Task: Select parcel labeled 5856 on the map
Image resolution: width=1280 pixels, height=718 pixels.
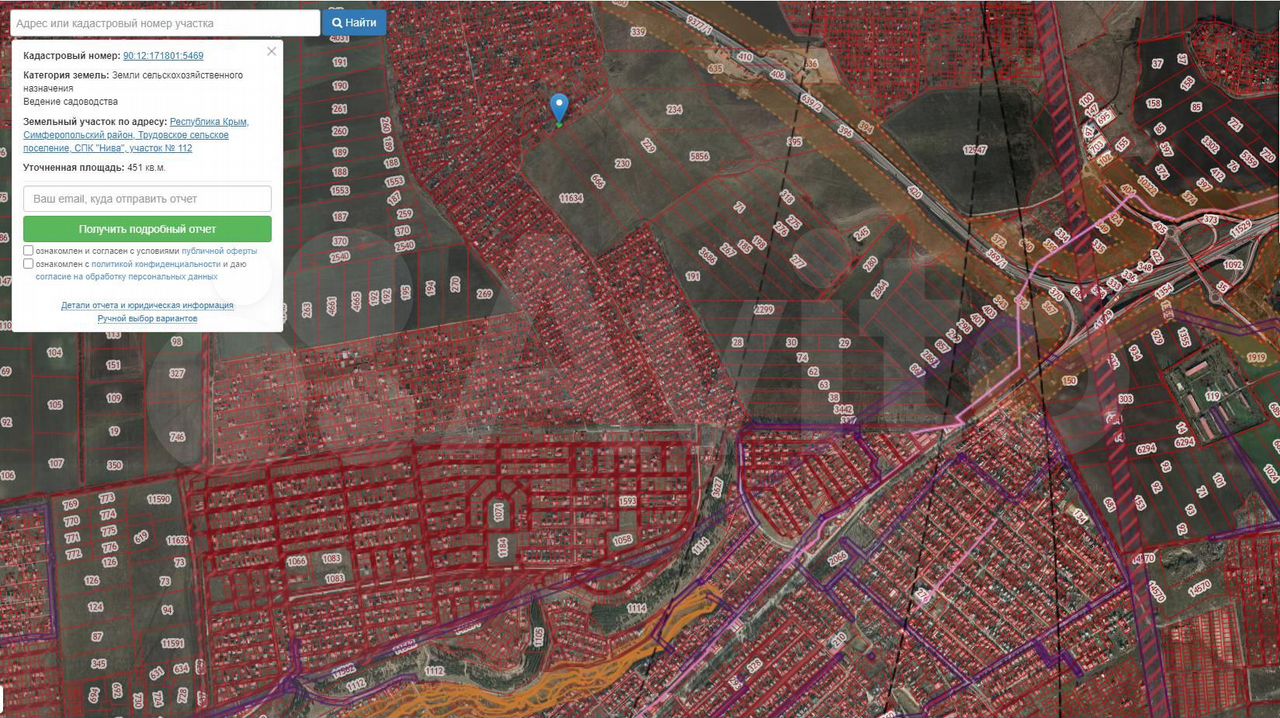Action: click(699, 157)
